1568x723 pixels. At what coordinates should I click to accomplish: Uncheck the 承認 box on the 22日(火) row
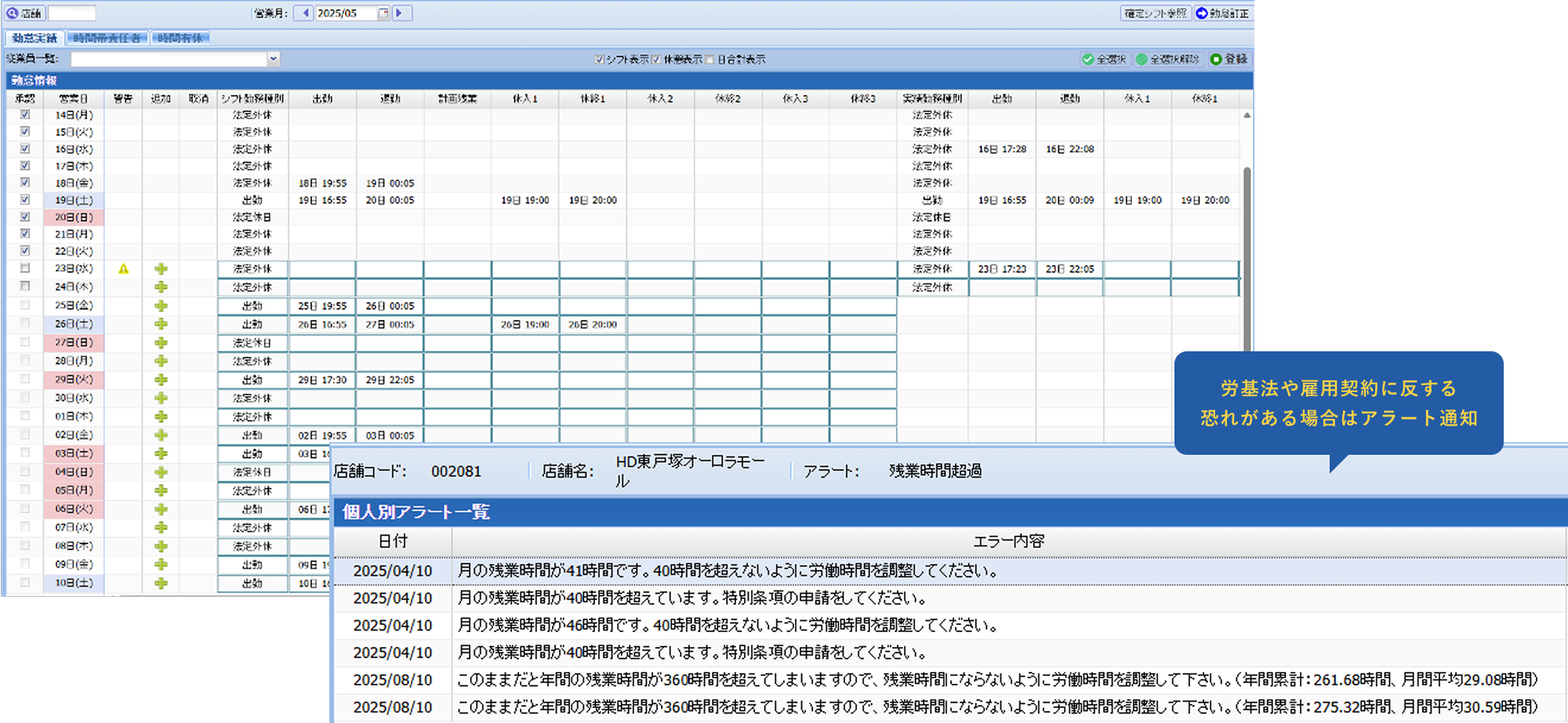point(25,251)
